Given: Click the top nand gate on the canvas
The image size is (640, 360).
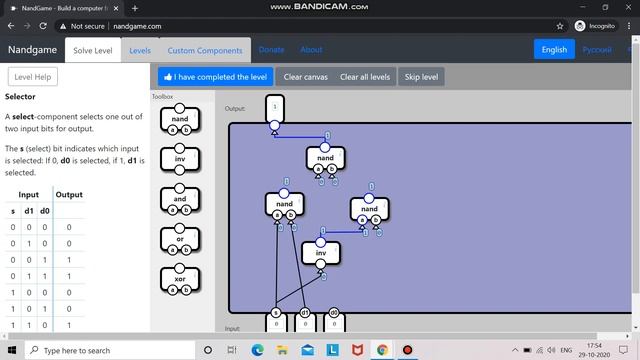Looking at the screenshot, I should click(325, 158).
